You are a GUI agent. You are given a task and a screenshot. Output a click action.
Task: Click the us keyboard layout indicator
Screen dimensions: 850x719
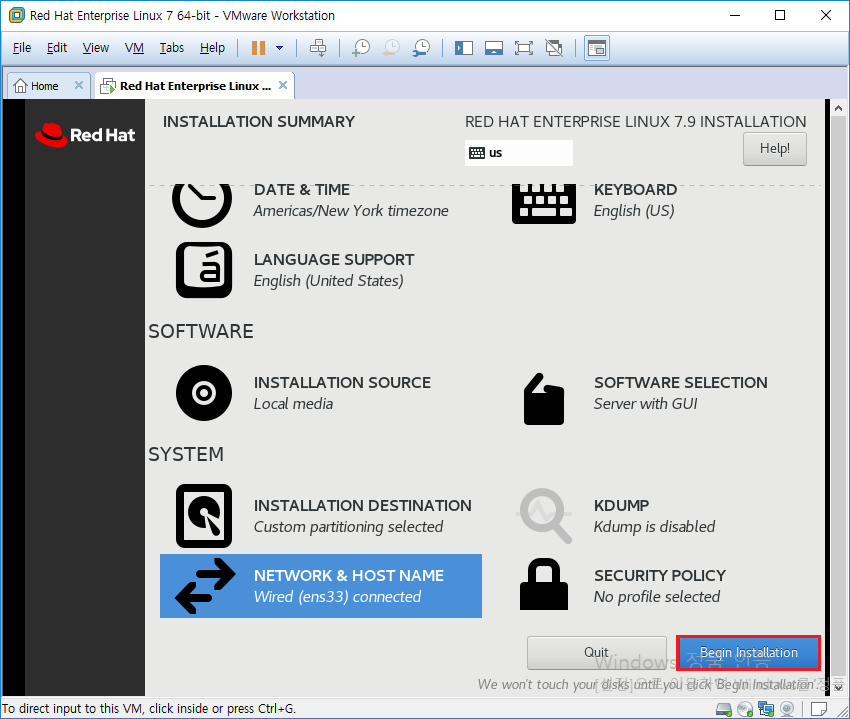(518, 153)
